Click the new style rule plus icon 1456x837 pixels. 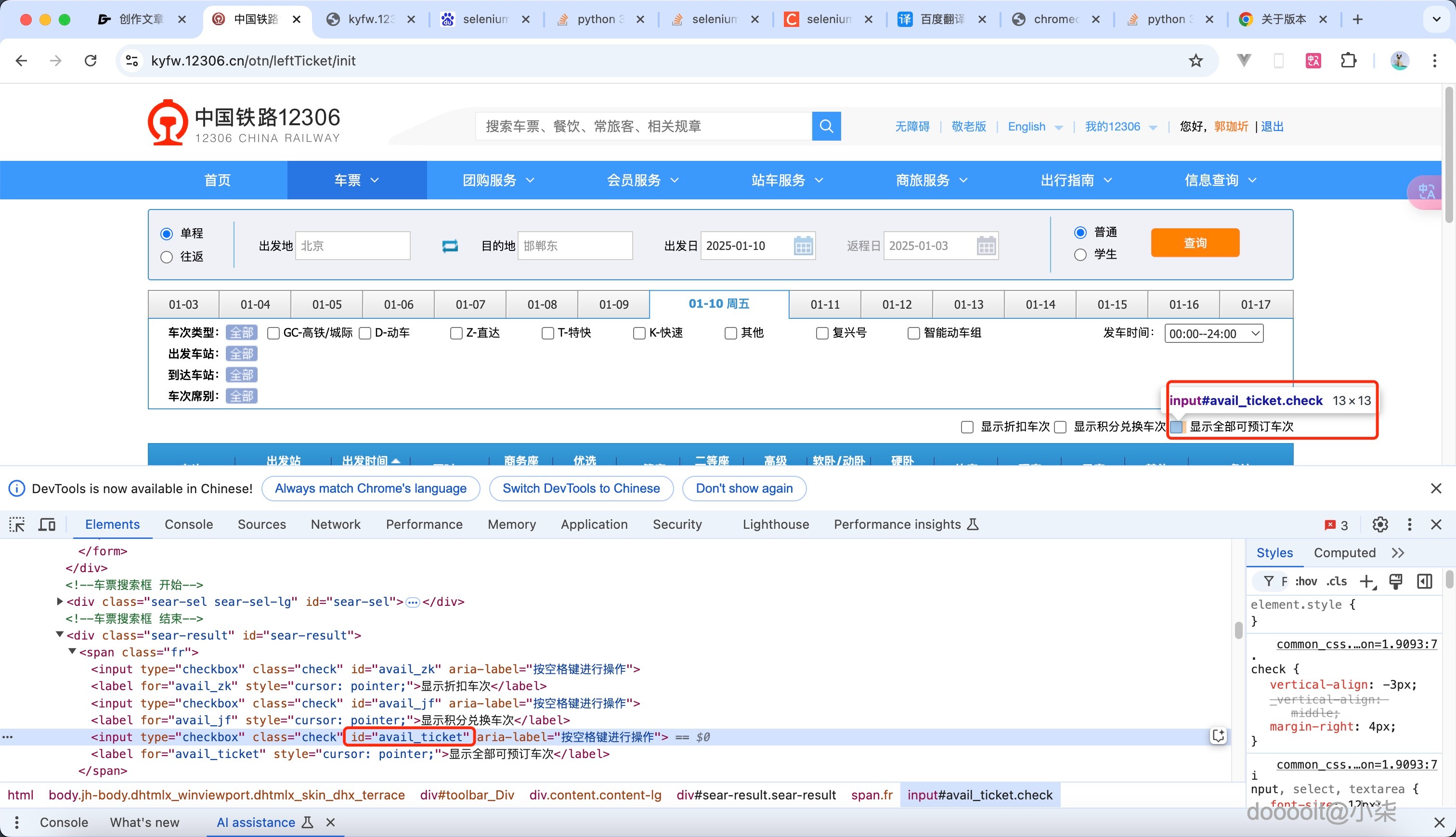[1367, 581]
